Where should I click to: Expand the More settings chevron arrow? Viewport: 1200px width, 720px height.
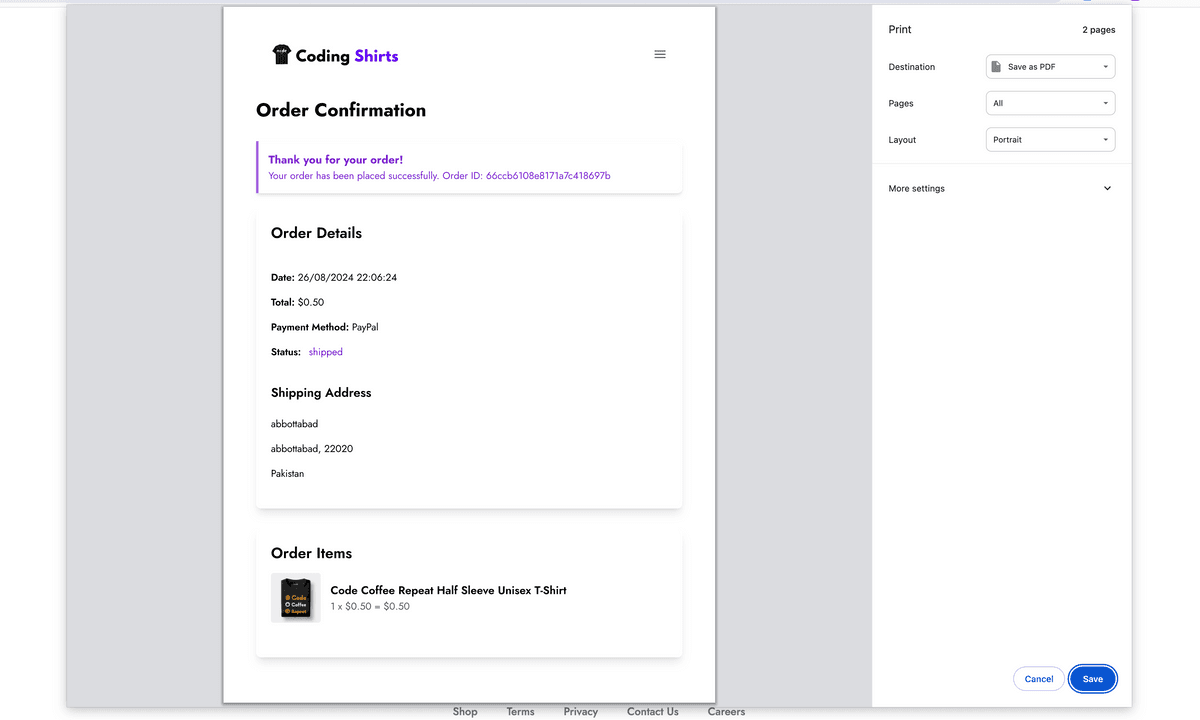(1107, 188)
